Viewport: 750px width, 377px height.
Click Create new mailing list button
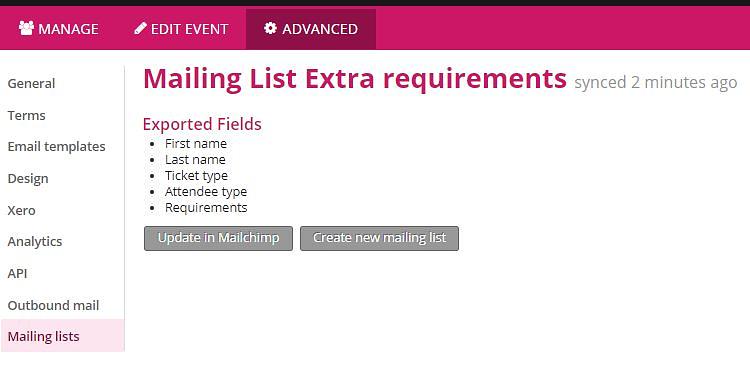[379, 238]
